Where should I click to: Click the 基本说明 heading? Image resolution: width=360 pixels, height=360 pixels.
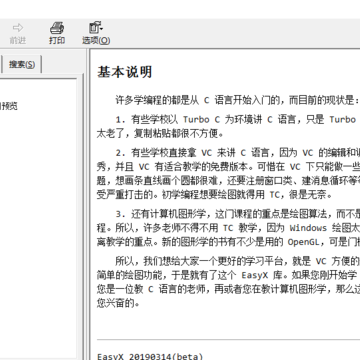point(125,72)
